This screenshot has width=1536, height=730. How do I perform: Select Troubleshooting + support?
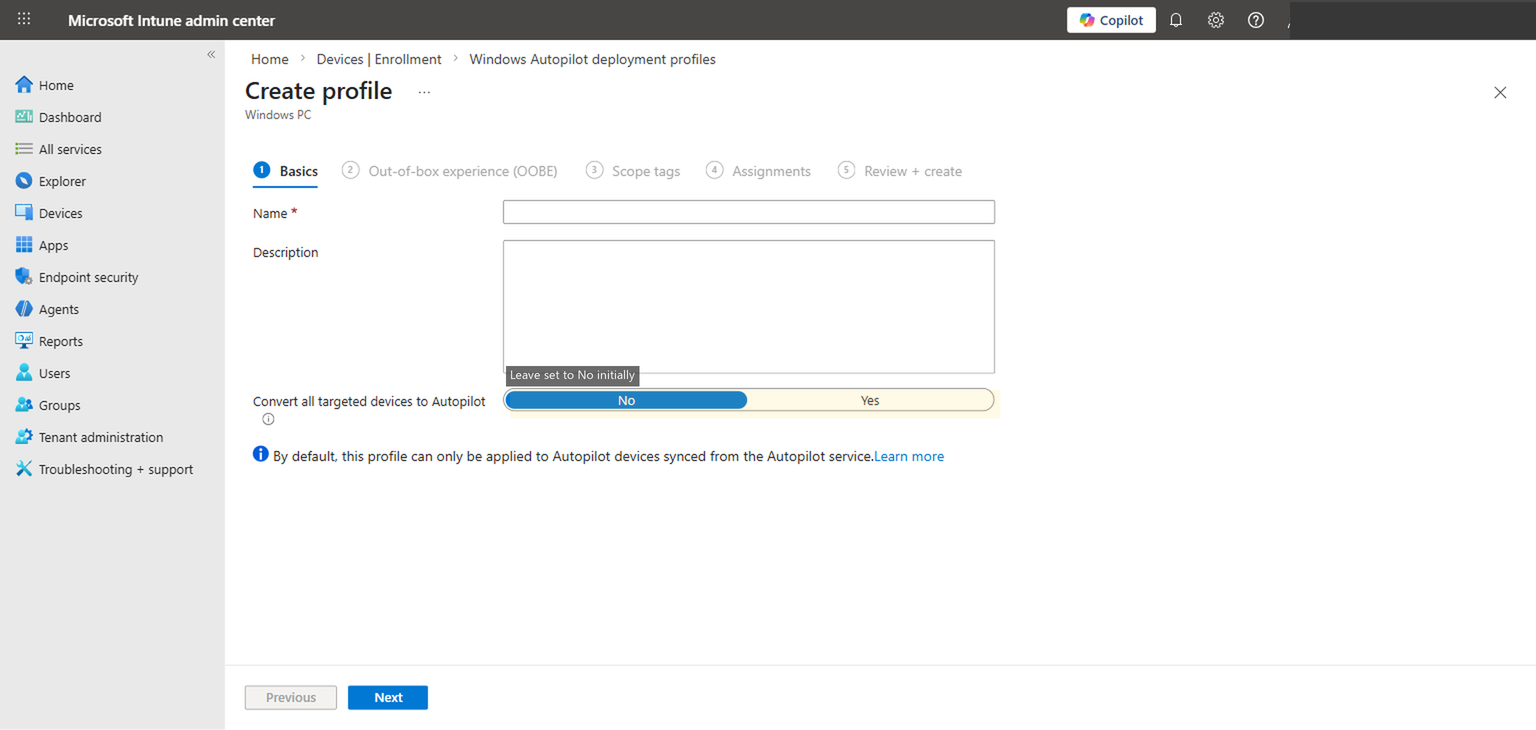(116, 469)
